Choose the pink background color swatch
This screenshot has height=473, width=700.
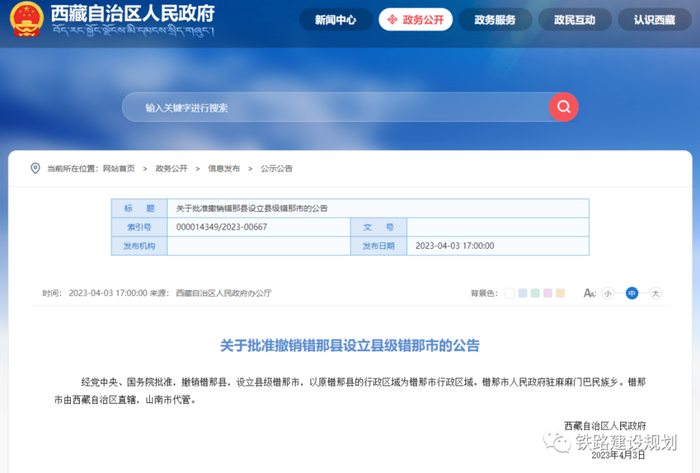547,293
